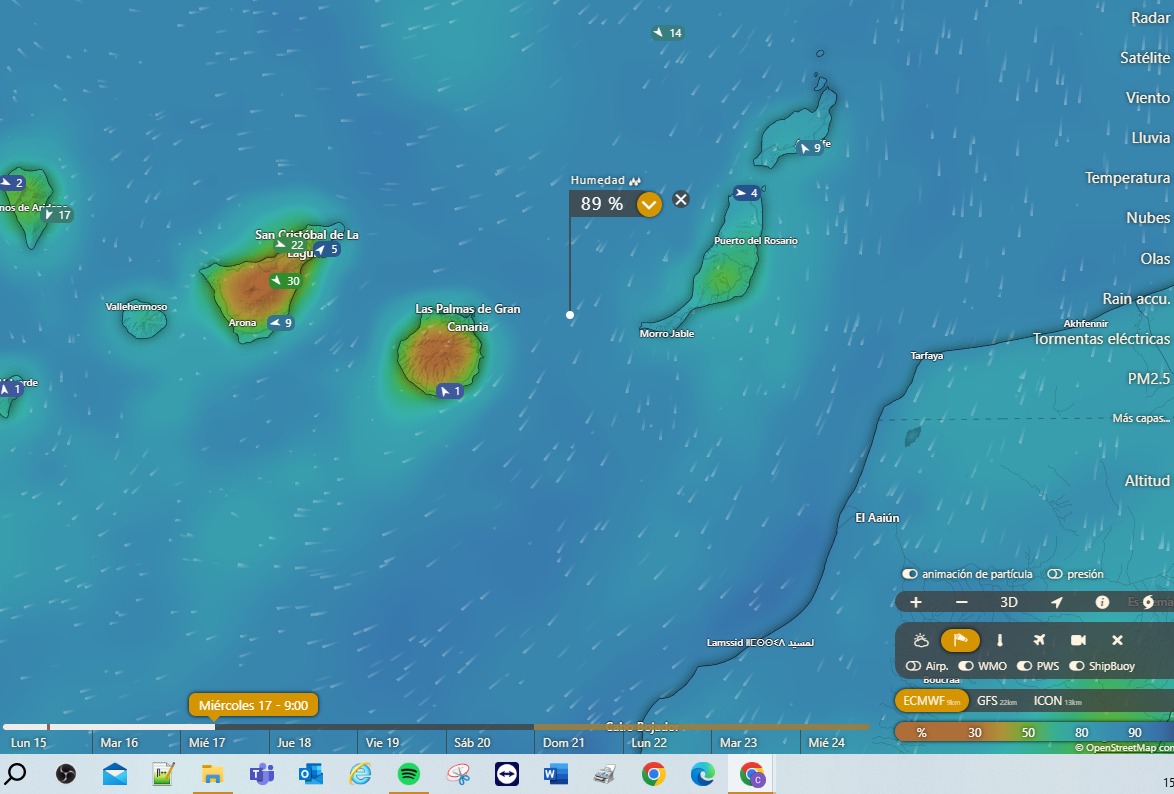Click the Tarfaya map label
Viewport: 1174px width, 794px height.
926,356
